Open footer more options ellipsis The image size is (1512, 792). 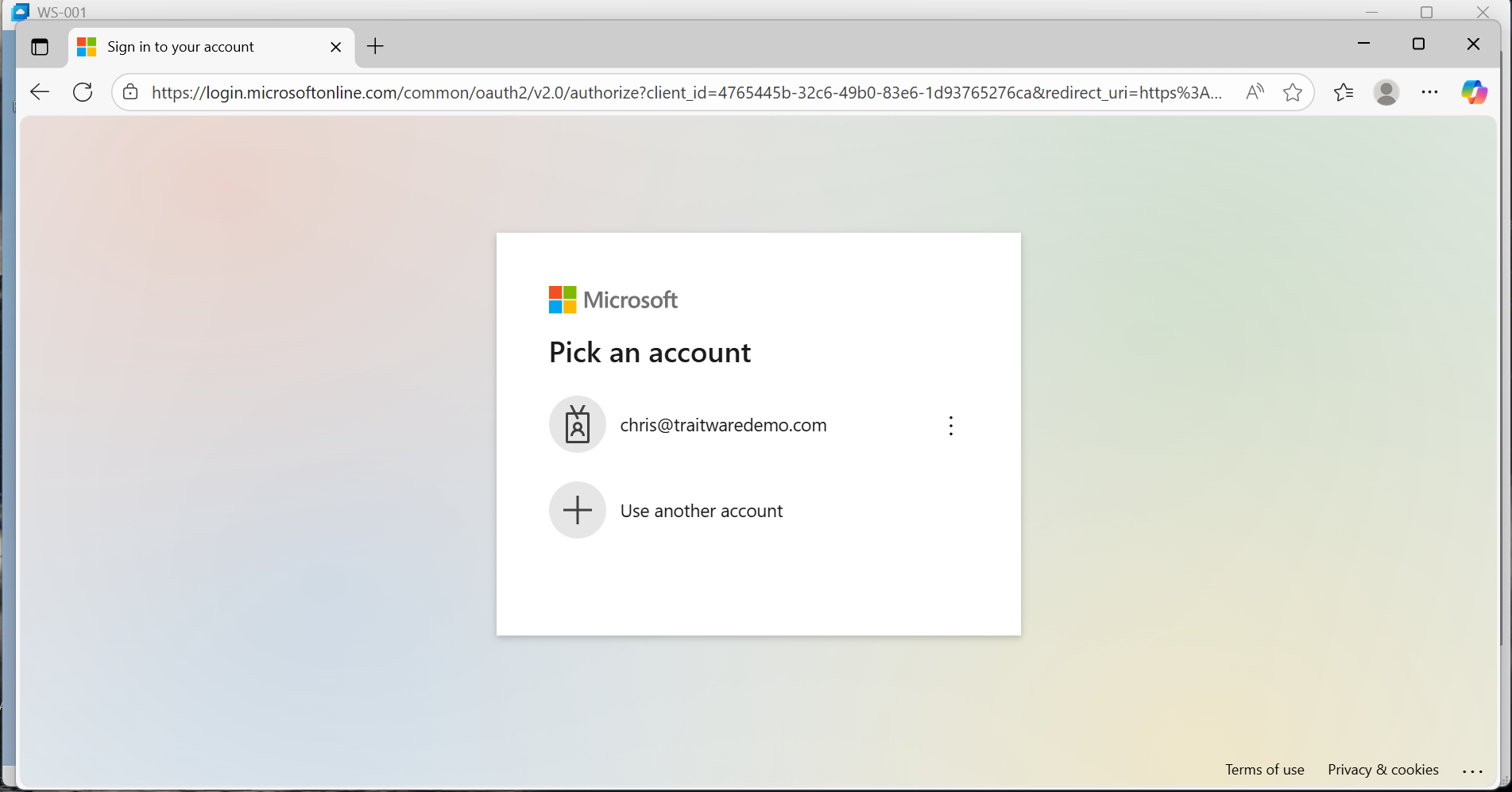(1473, 771)
